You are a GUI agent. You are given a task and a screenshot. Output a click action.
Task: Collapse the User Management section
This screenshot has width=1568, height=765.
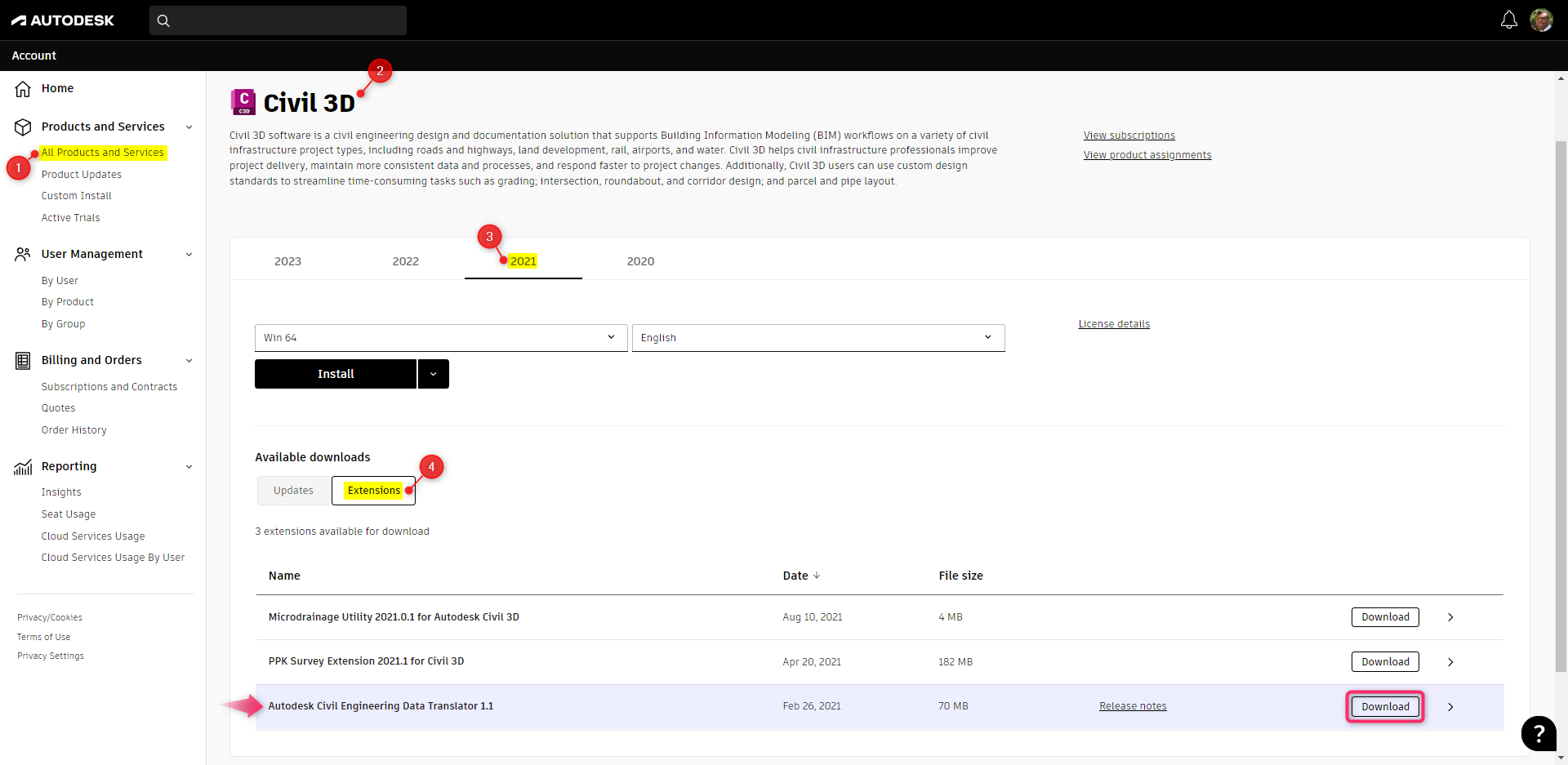click(189, 255)
